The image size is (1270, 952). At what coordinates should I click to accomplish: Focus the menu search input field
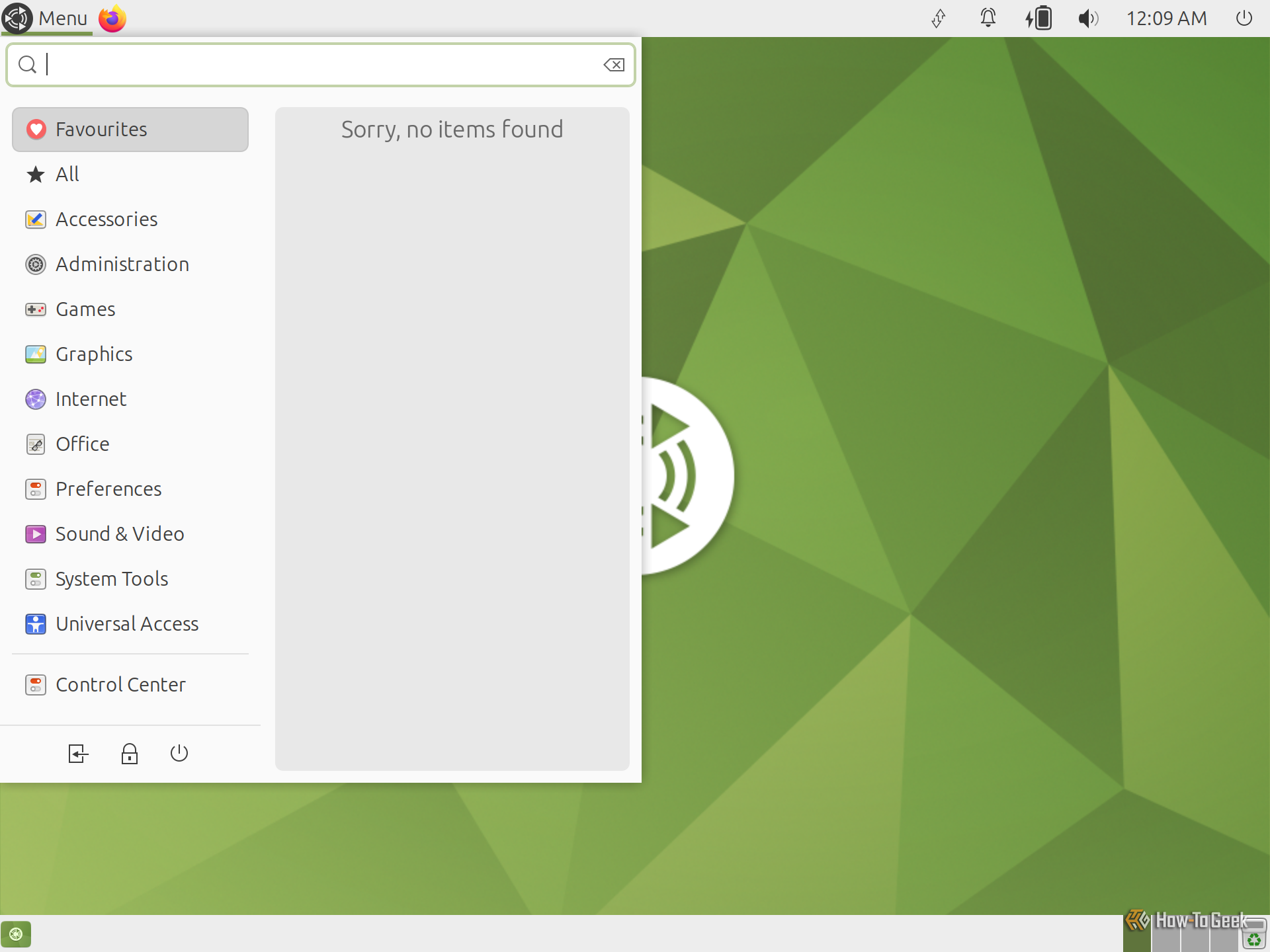tap(321, 65)
